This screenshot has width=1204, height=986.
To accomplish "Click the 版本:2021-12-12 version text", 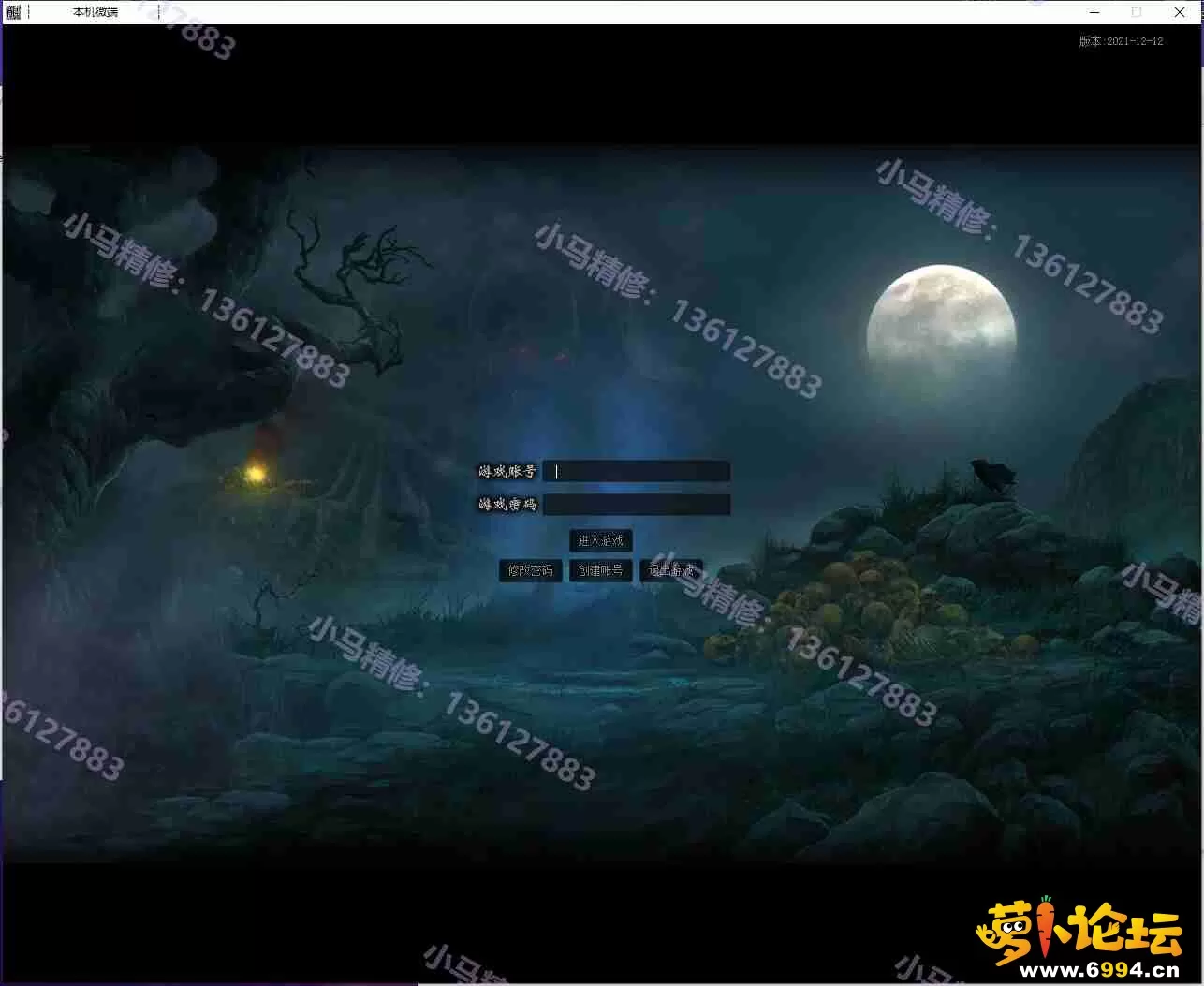I will pos(1121,41).
